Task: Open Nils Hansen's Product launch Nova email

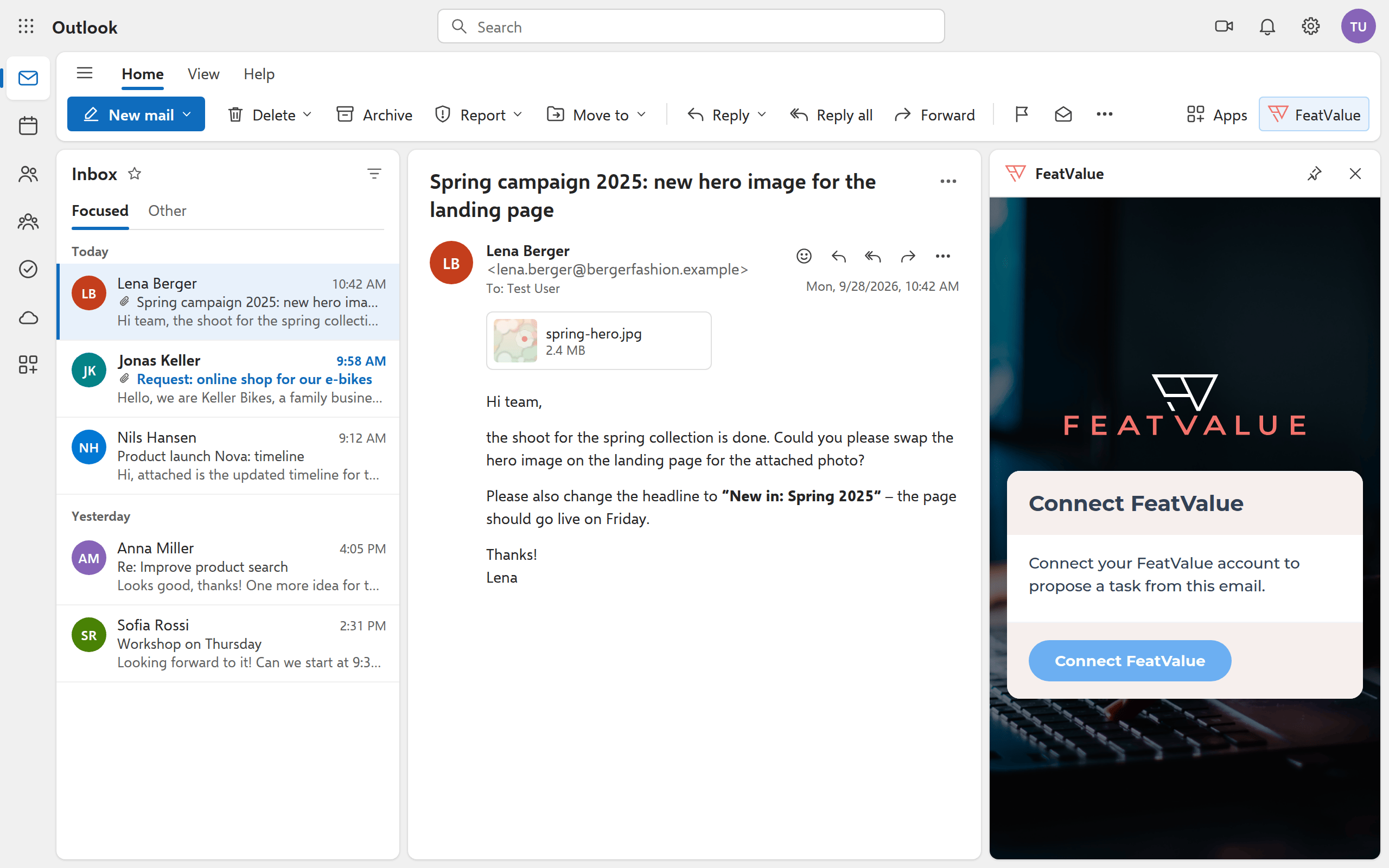Action: pyautogui.click(x=228, y=456)
